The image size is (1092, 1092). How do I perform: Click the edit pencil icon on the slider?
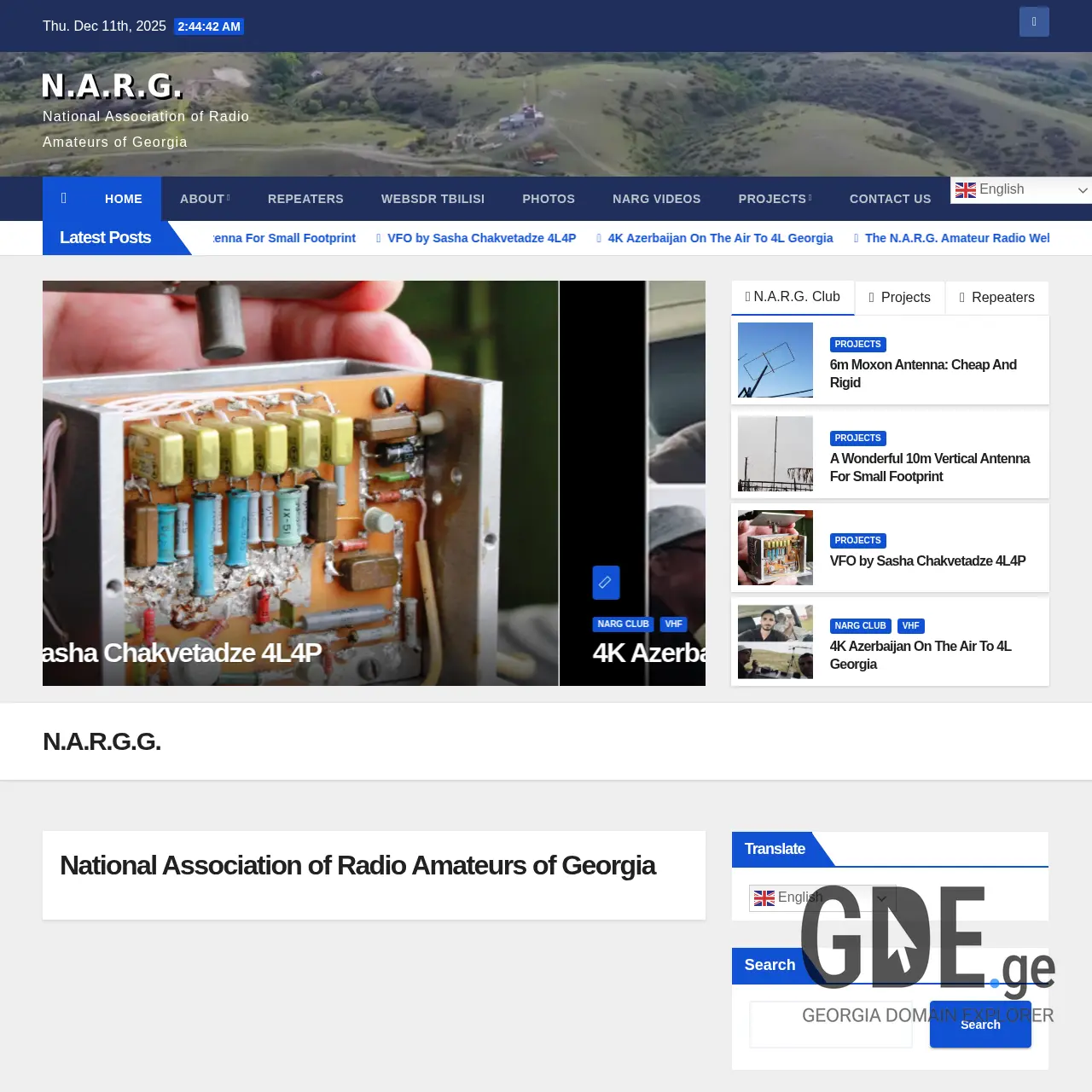pos(606,582)
